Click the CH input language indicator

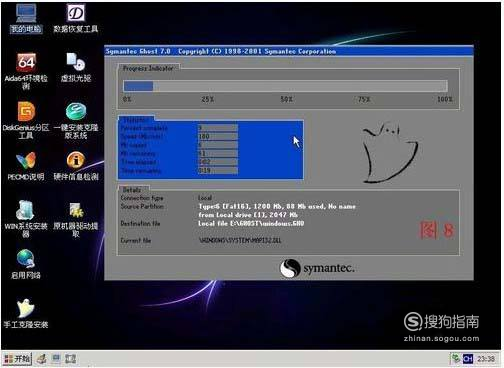coord(468,359)
